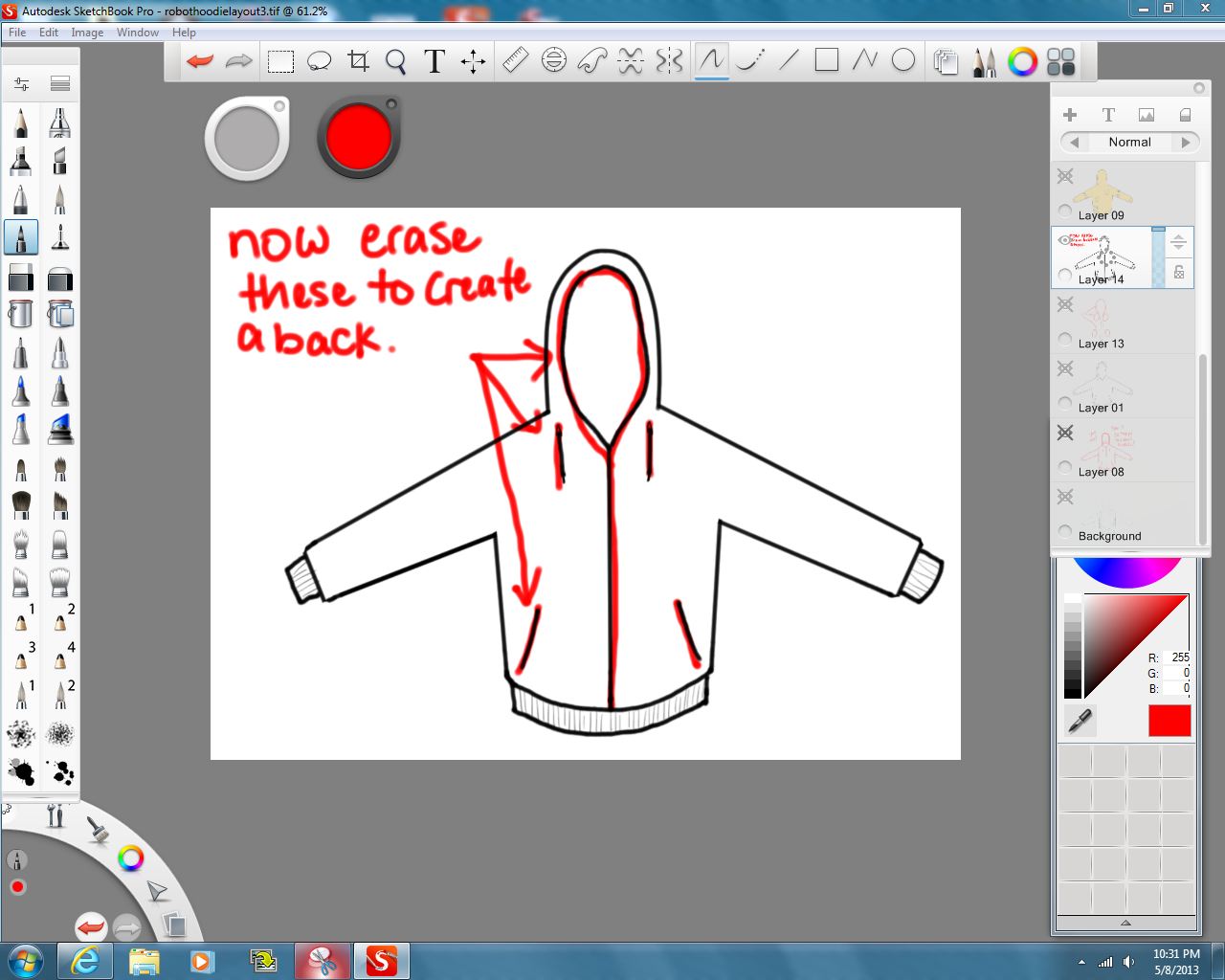Show the hidden Layer 09
The height and width of the screenshot is (980, 1225).
tap(1065, 176)
